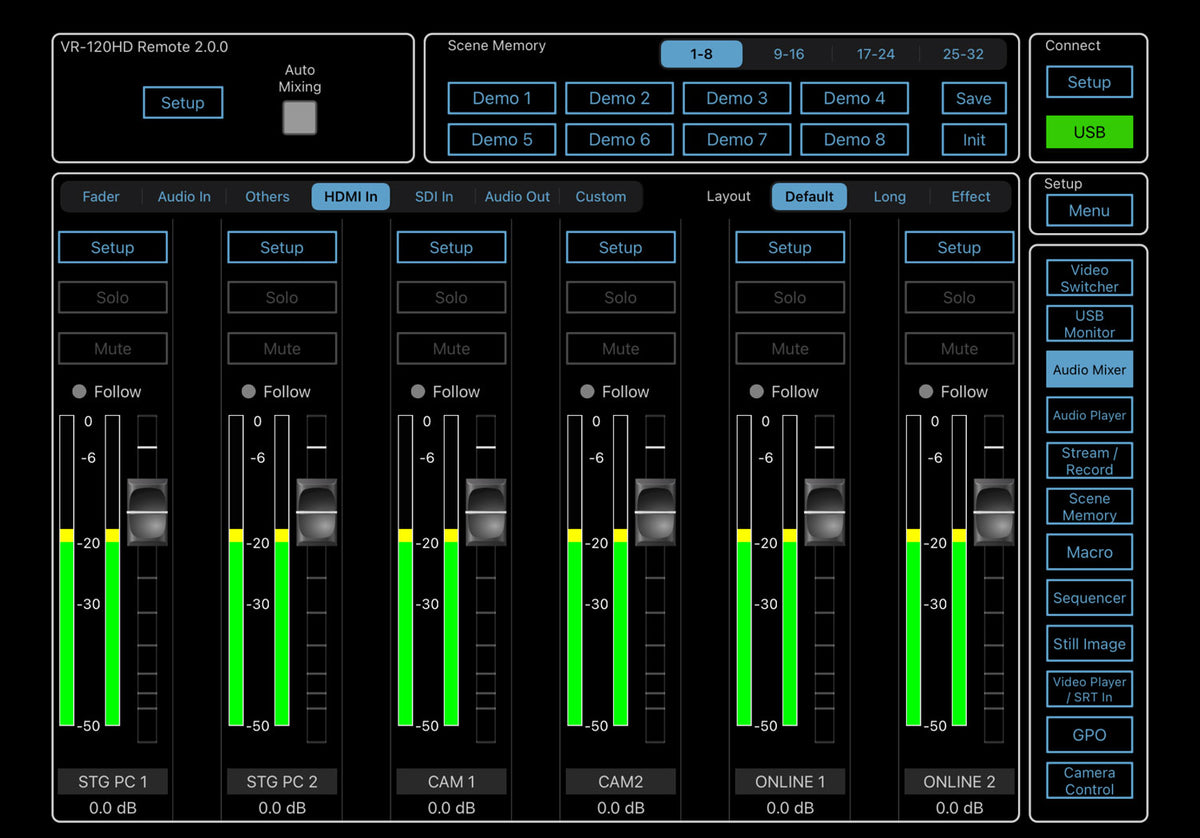Viewport: 1200px width, 838px height.
Task: Open the Setup Menu button
Action: click(1089, 211)
